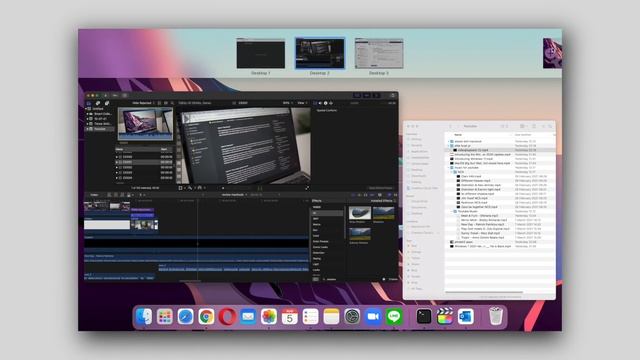Open Final Cut Pro from the Dock

click(444, 316)
